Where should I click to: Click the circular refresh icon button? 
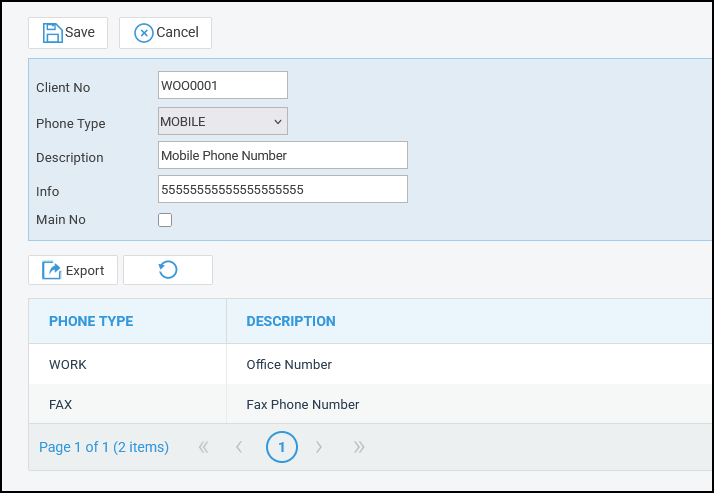coord(168,270)
